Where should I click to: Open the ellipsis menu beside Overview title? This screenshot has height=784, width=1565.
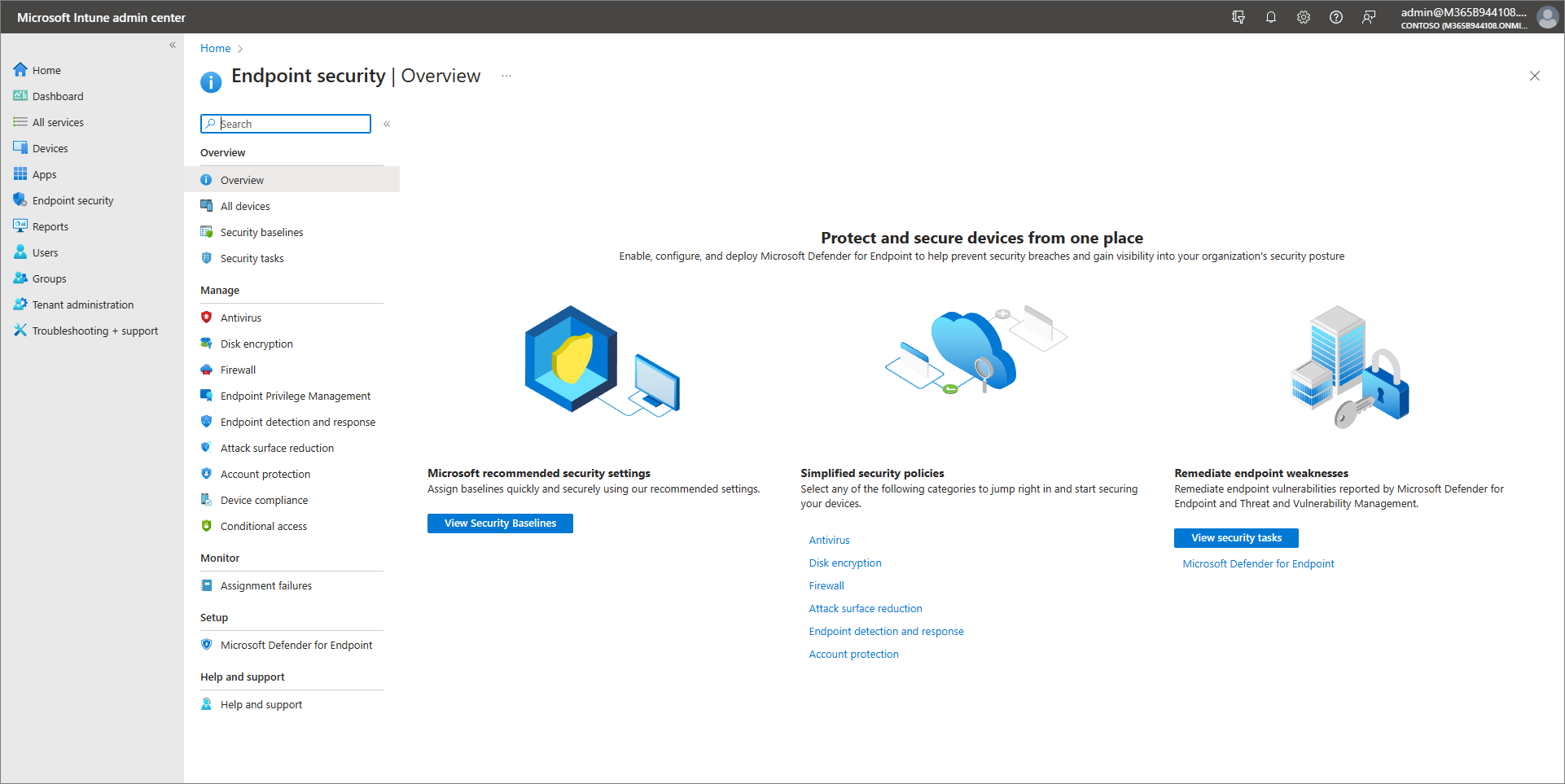point(506,76)
